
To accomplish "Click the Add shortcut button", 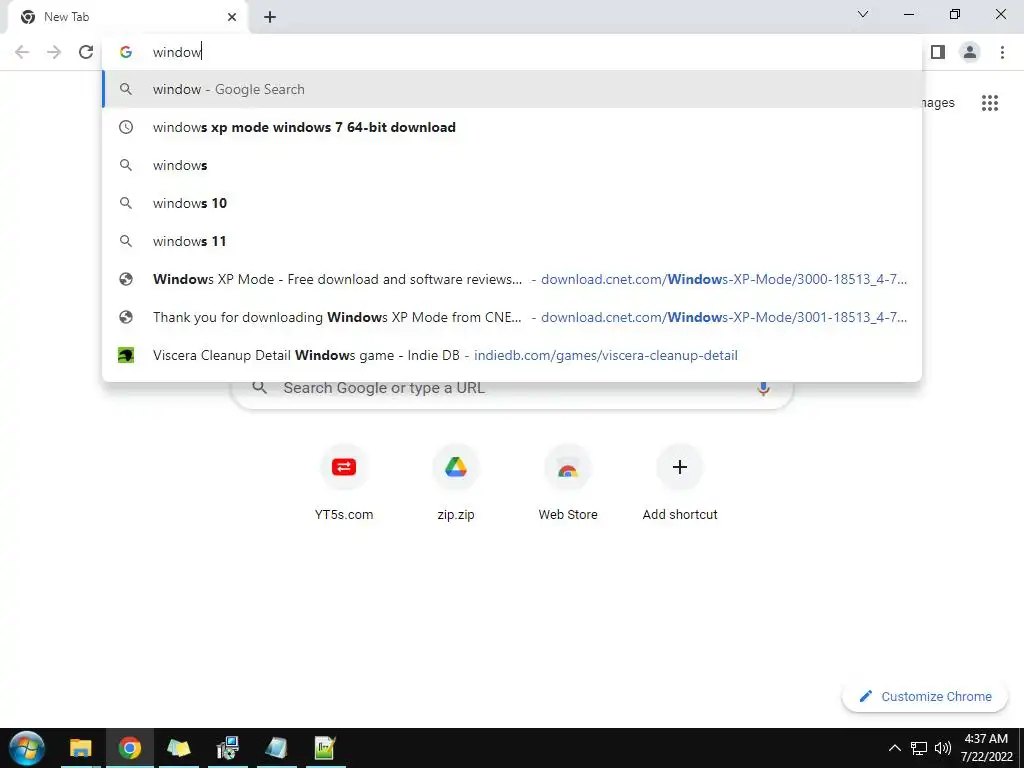I will 680,483.
